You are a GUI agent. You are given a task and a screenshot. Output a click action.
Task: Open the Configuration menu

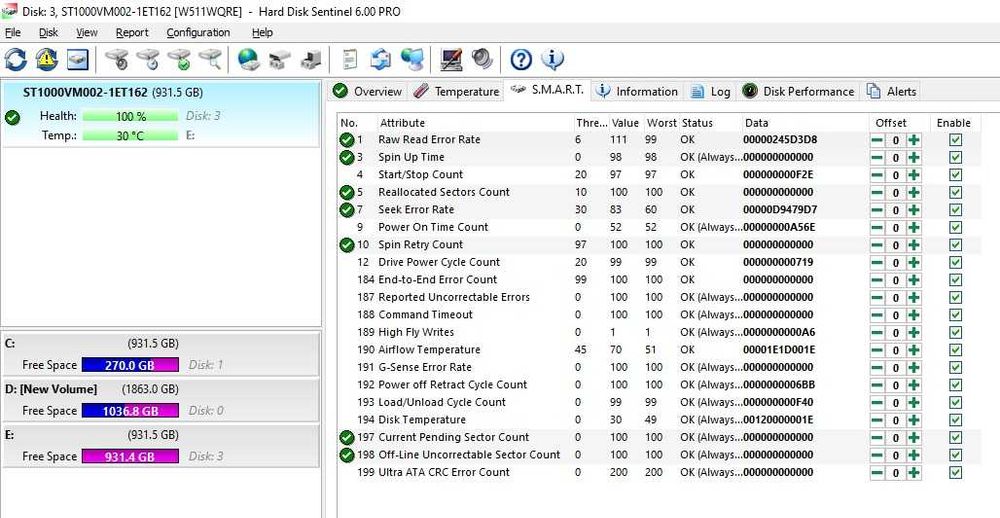198,33
